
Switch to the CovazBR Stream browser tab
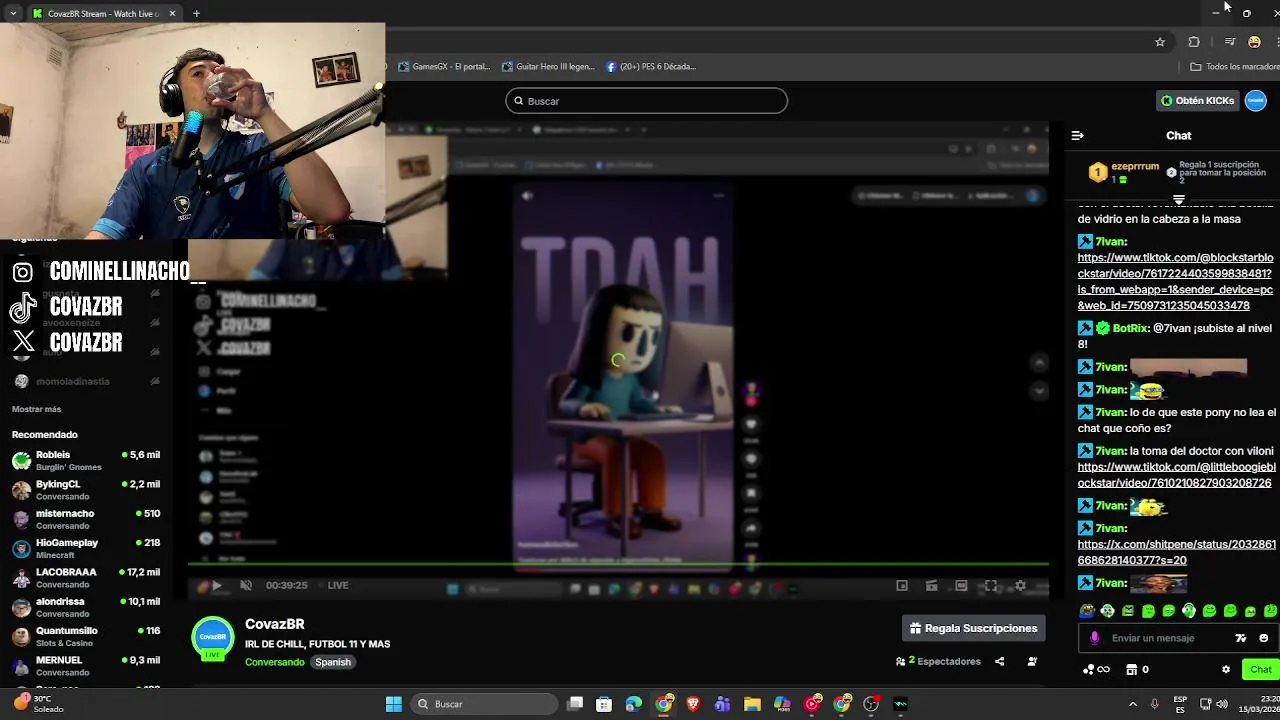coord(103,14)
